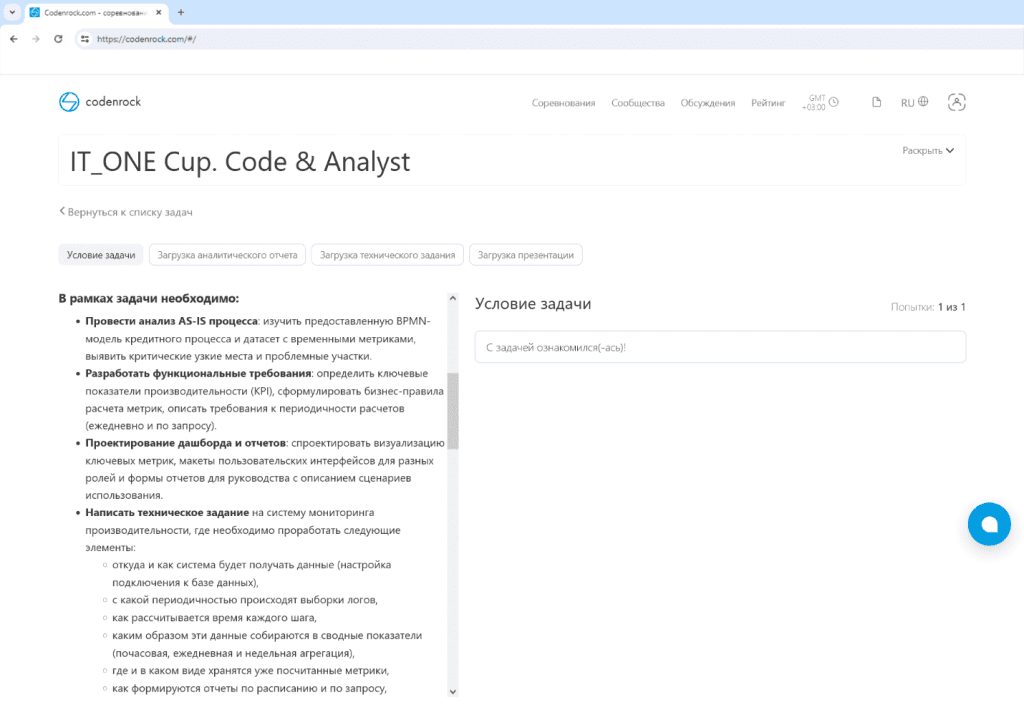Screen dimensions: 1024x715
Task: Expand the Раскрыть dropdown
Action: point(928,151)
